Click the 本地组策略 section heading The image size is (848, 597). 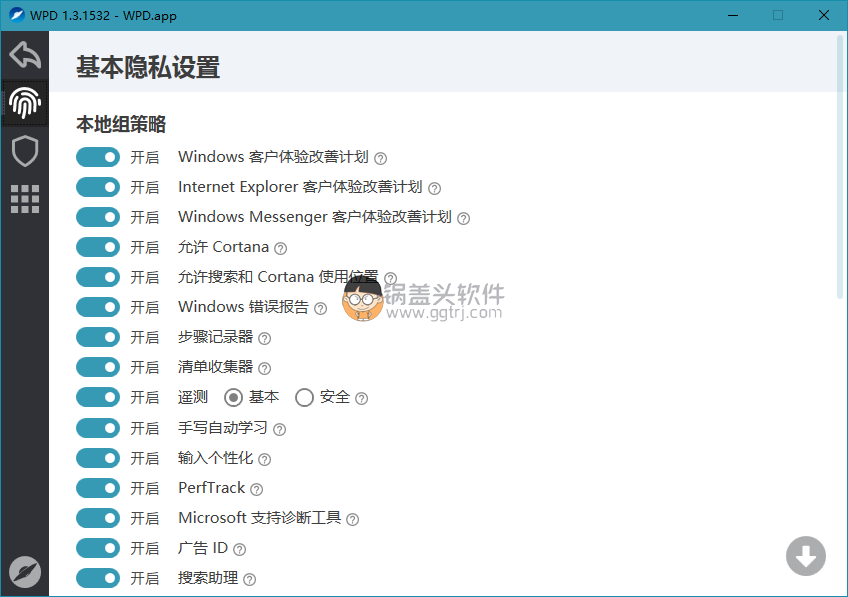(121, 124)
